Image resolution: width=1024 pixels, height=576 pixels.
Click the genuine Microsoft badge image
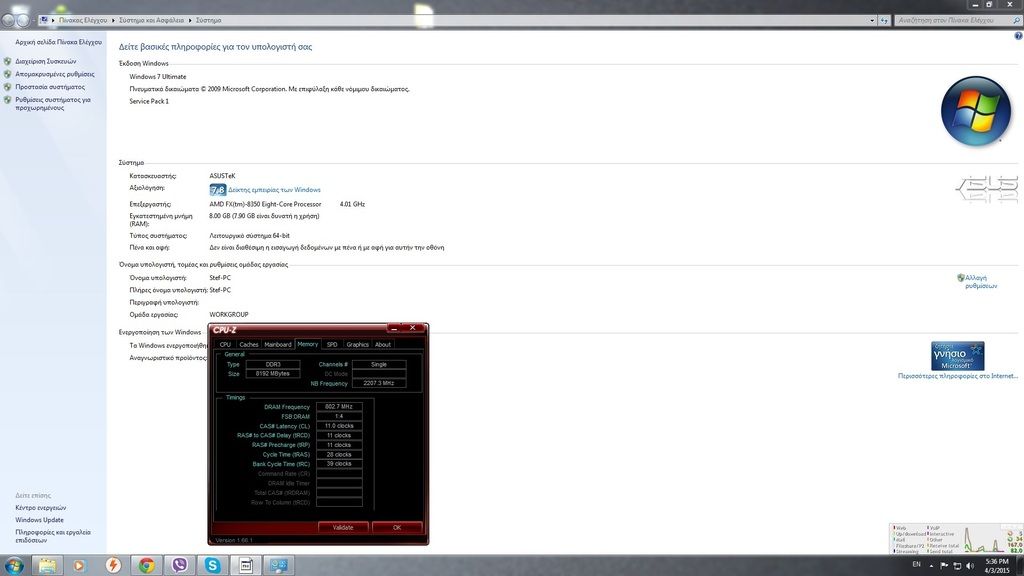[957, 356]
